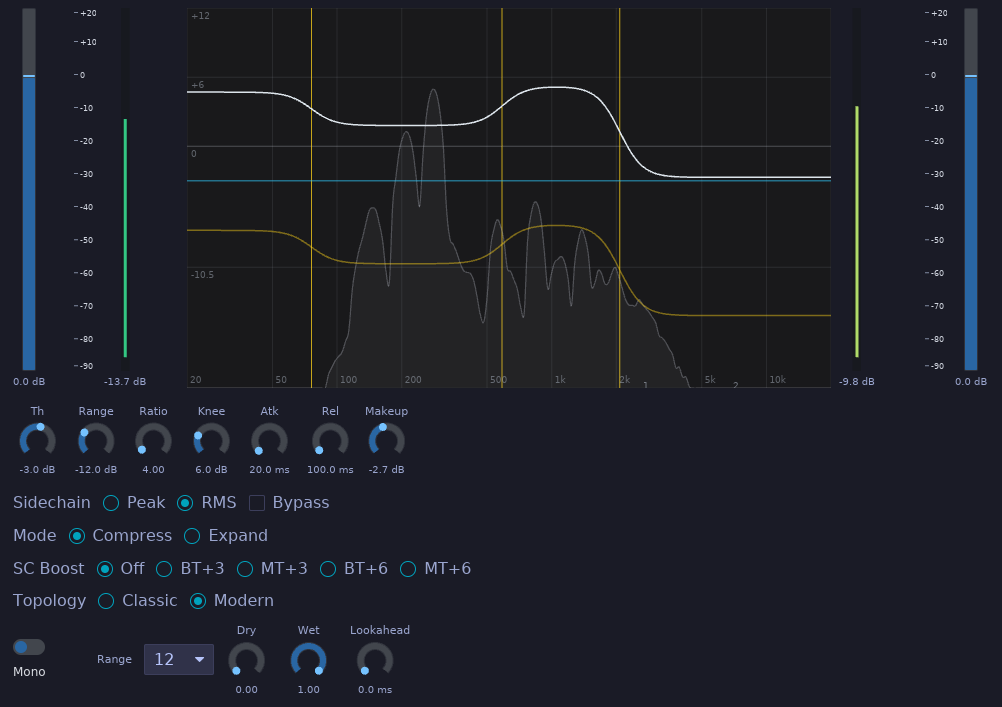1002x707 pixels.
Task: Click the -2.7 dB makeup value
Action: 387,470
